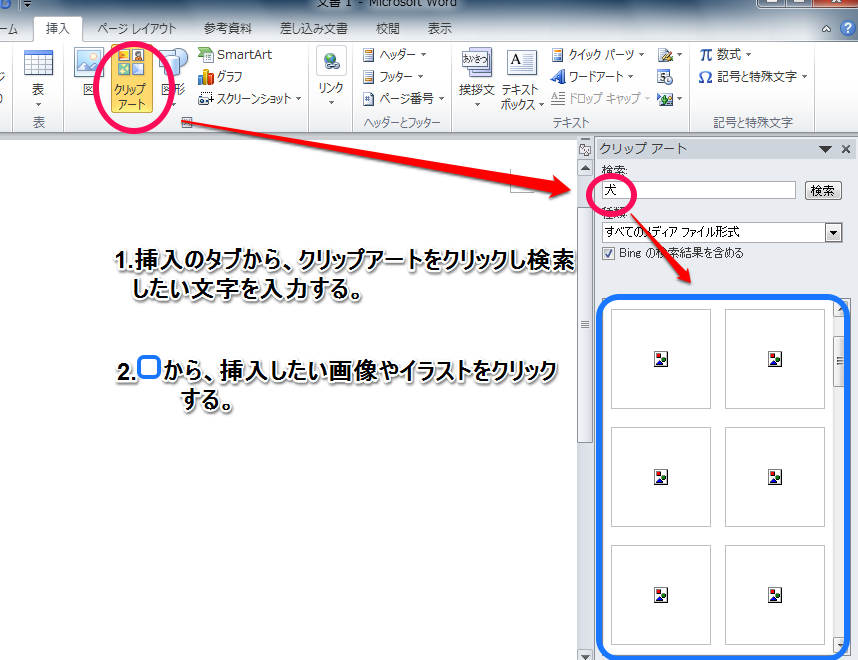Click the ruler toggle icon above the scrollbar

pyautogui.click(x=585, y=149)
